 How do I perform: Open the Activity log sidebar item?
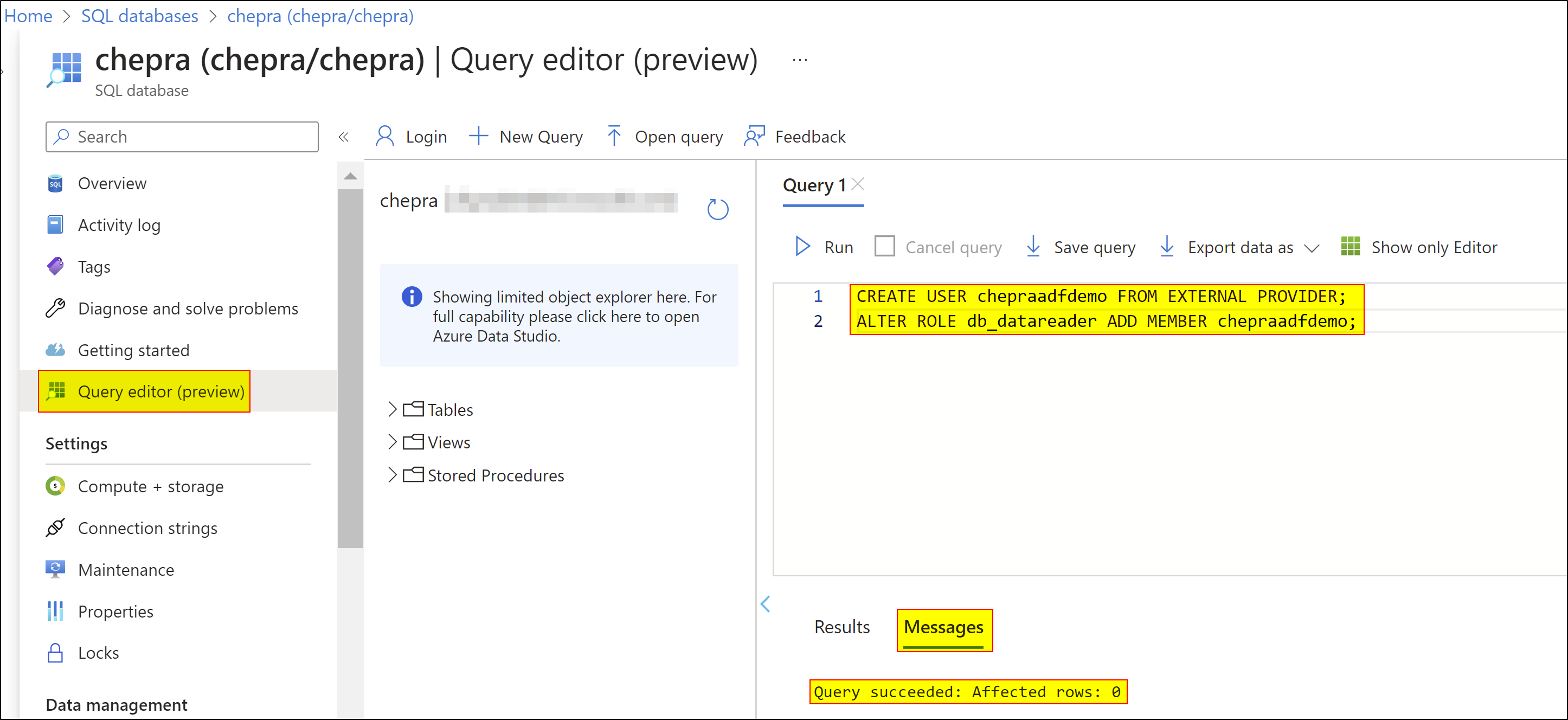119,225
